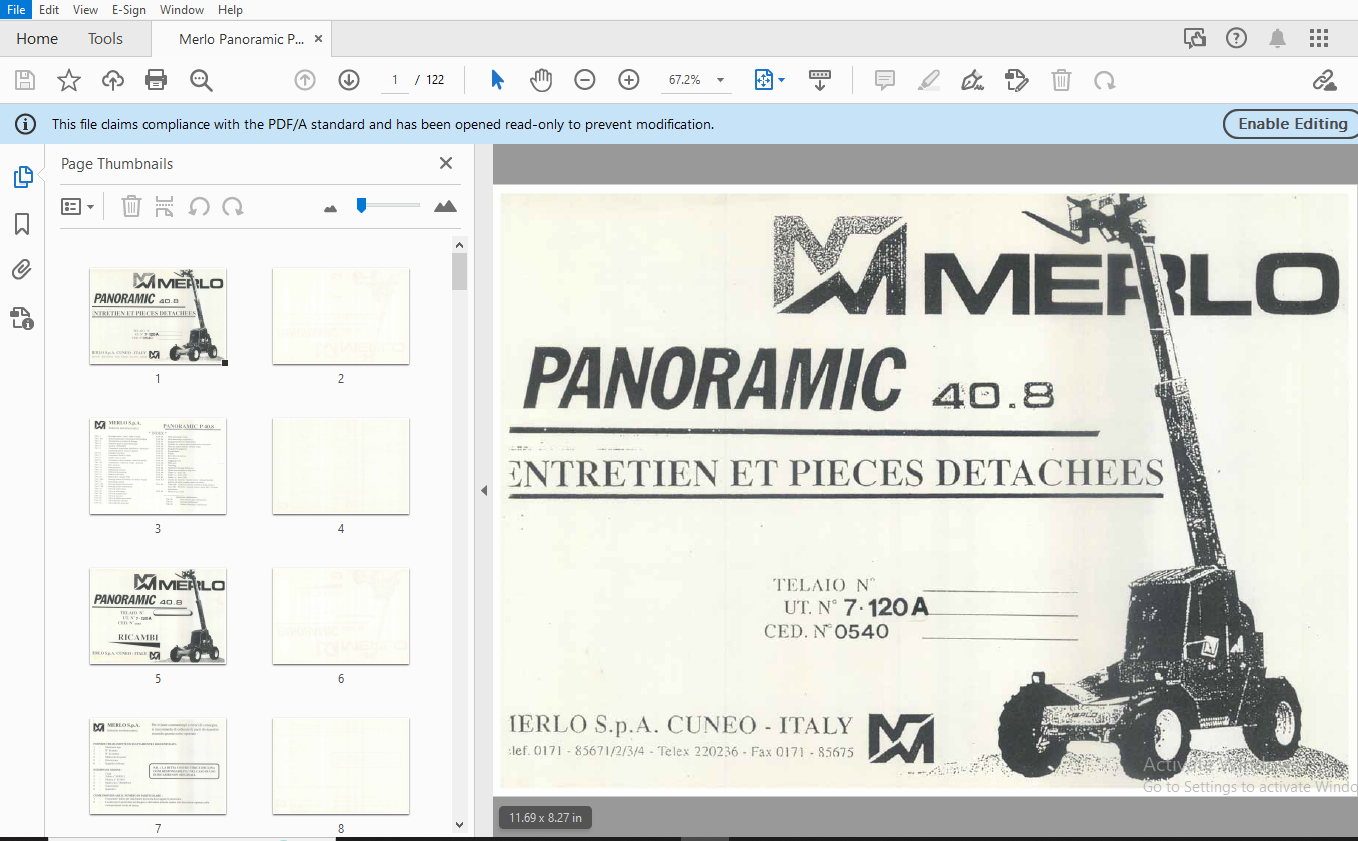The image size is (1358, 841).
Task: Open the Help menu
Action: click(x=230, y=9)
